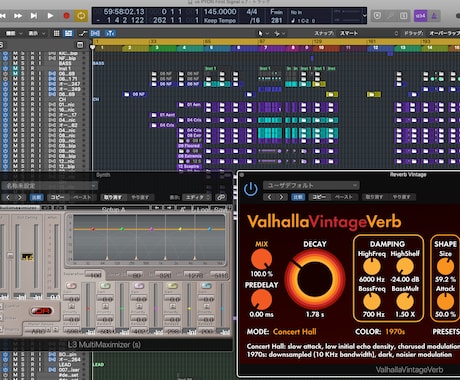Open the pointer tool dropdown

tap(263, 33)
